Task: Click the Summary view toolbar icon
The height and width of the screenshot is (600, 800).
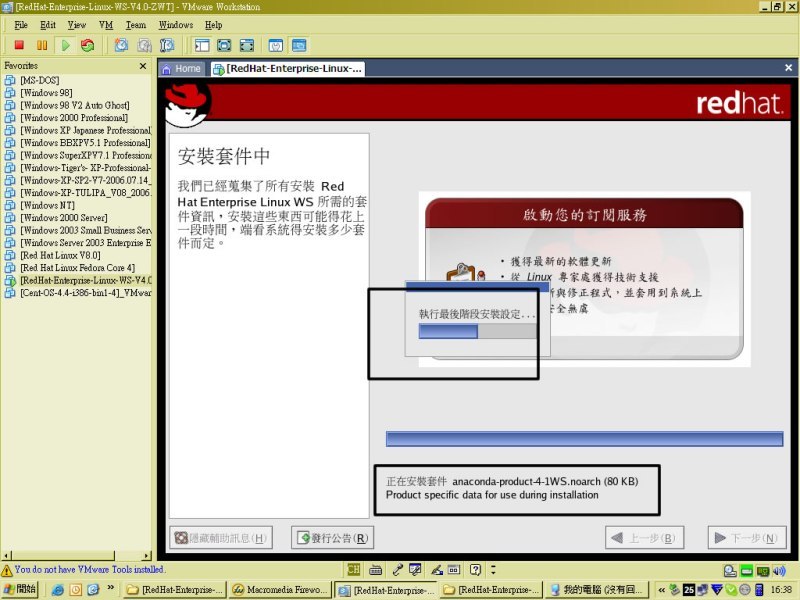Action: (x=276, y=45)
